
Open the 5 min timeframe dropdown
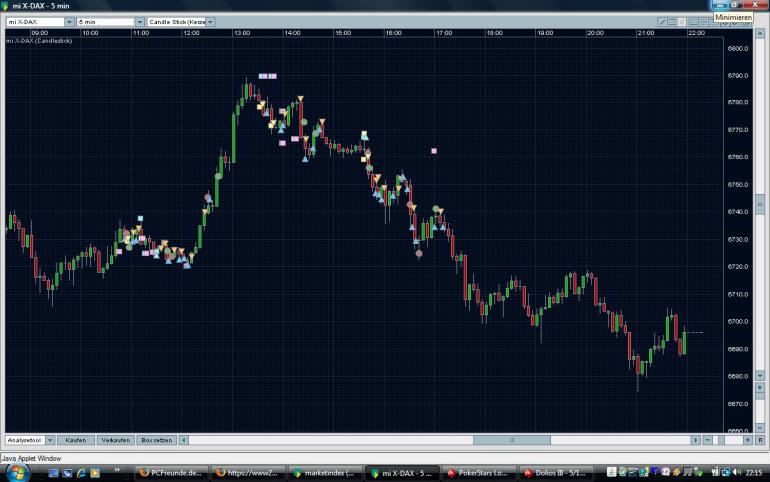click(139, 22)
